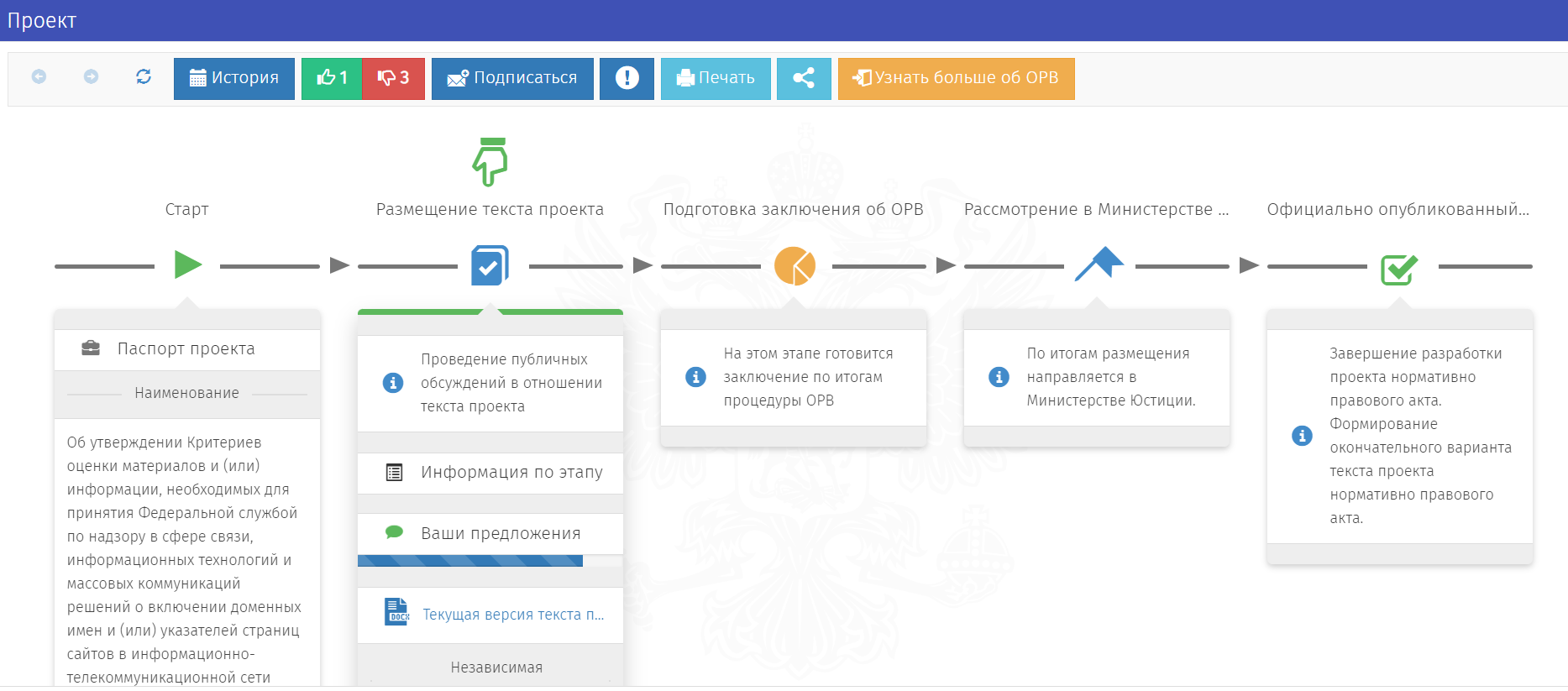Vote thumbs down on the project

pyautogui.click(x=393, y=78)
